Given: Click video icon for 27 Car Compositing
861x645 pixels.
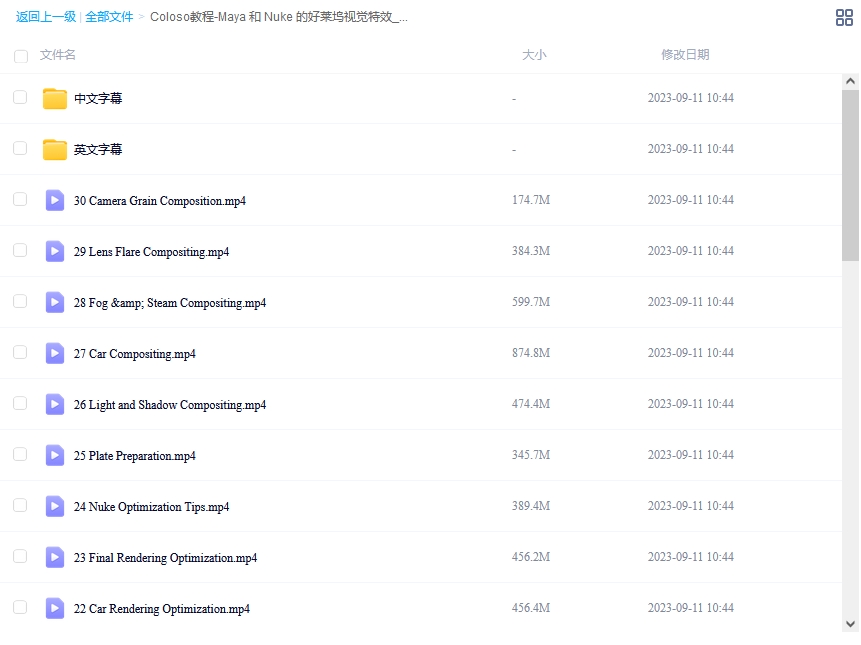Looking at the screenshot, I should coord(55,353).
